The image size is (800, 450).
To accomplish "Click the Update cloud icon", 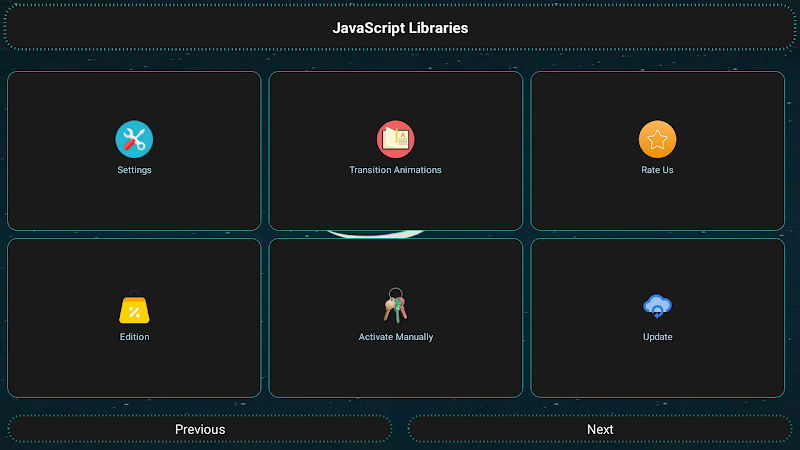I will click(657, 306).
